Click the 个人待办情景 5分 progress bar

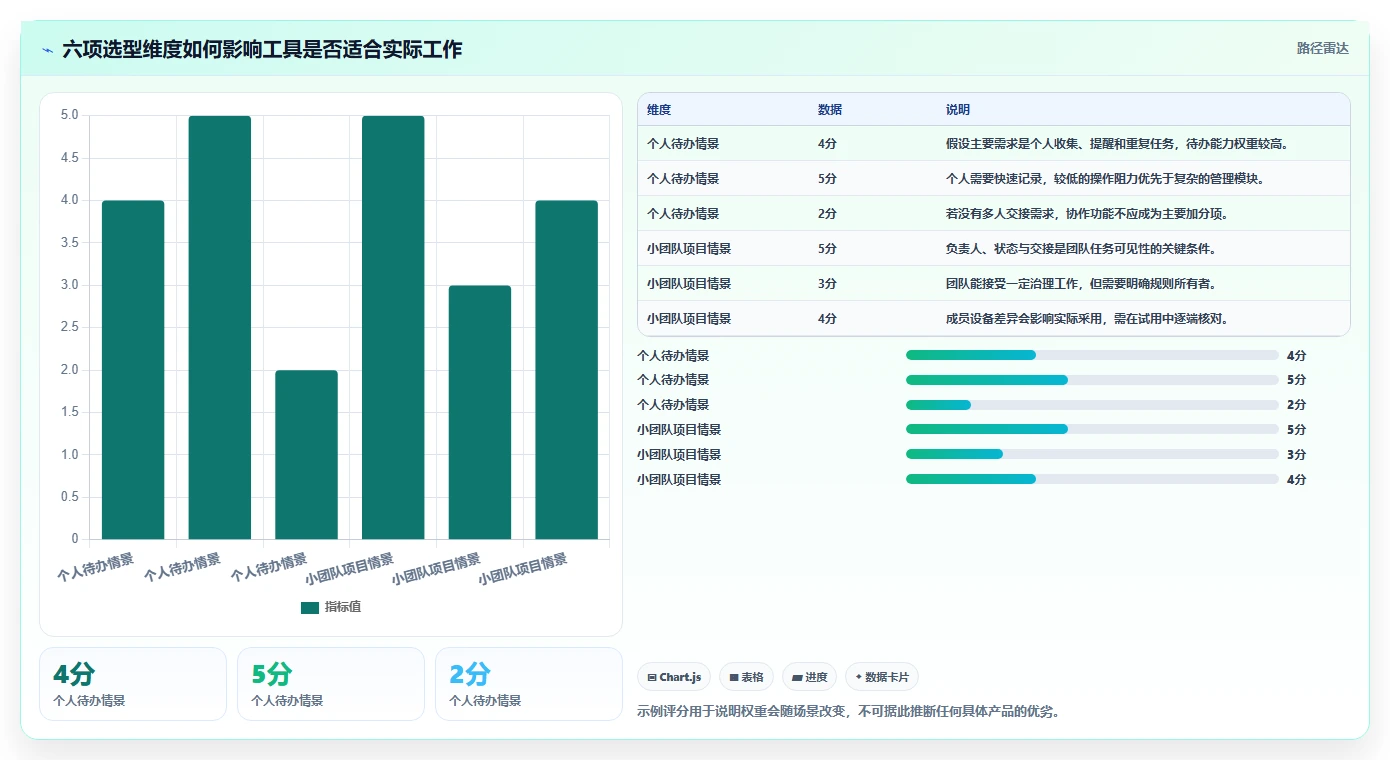point(1092,380)
